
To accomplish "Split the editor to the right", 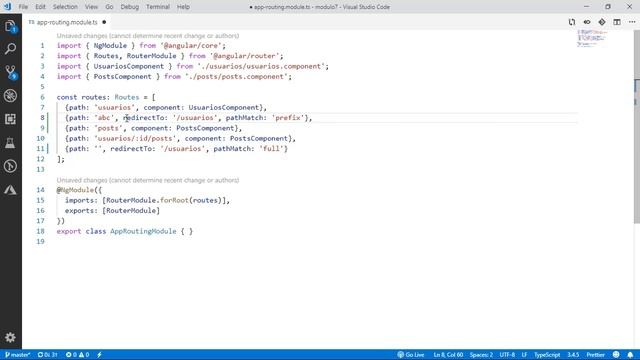I will [x=617, y=22].
